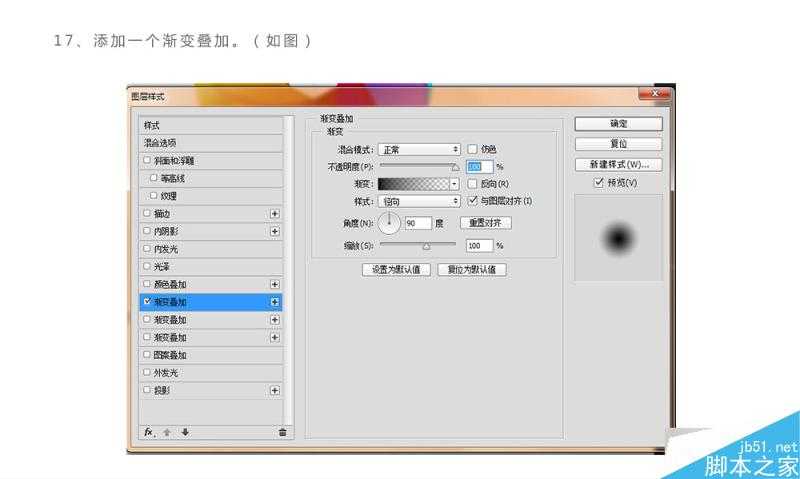The height and width of the screenshot is (479, 800).
Task: Click the angle dial control
Action: click(389, 221)
